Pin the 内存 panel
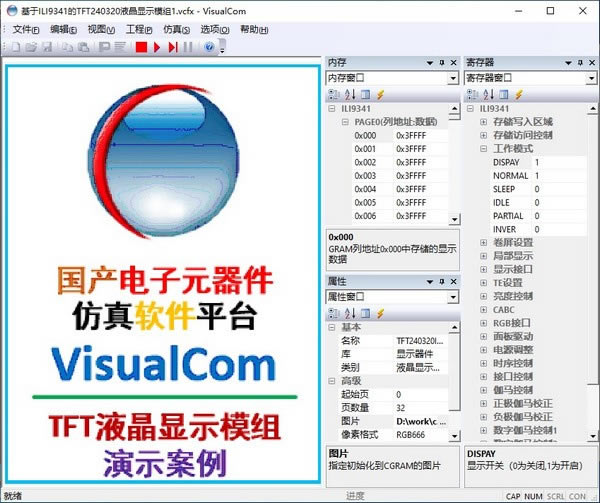 tap(442, 62)
